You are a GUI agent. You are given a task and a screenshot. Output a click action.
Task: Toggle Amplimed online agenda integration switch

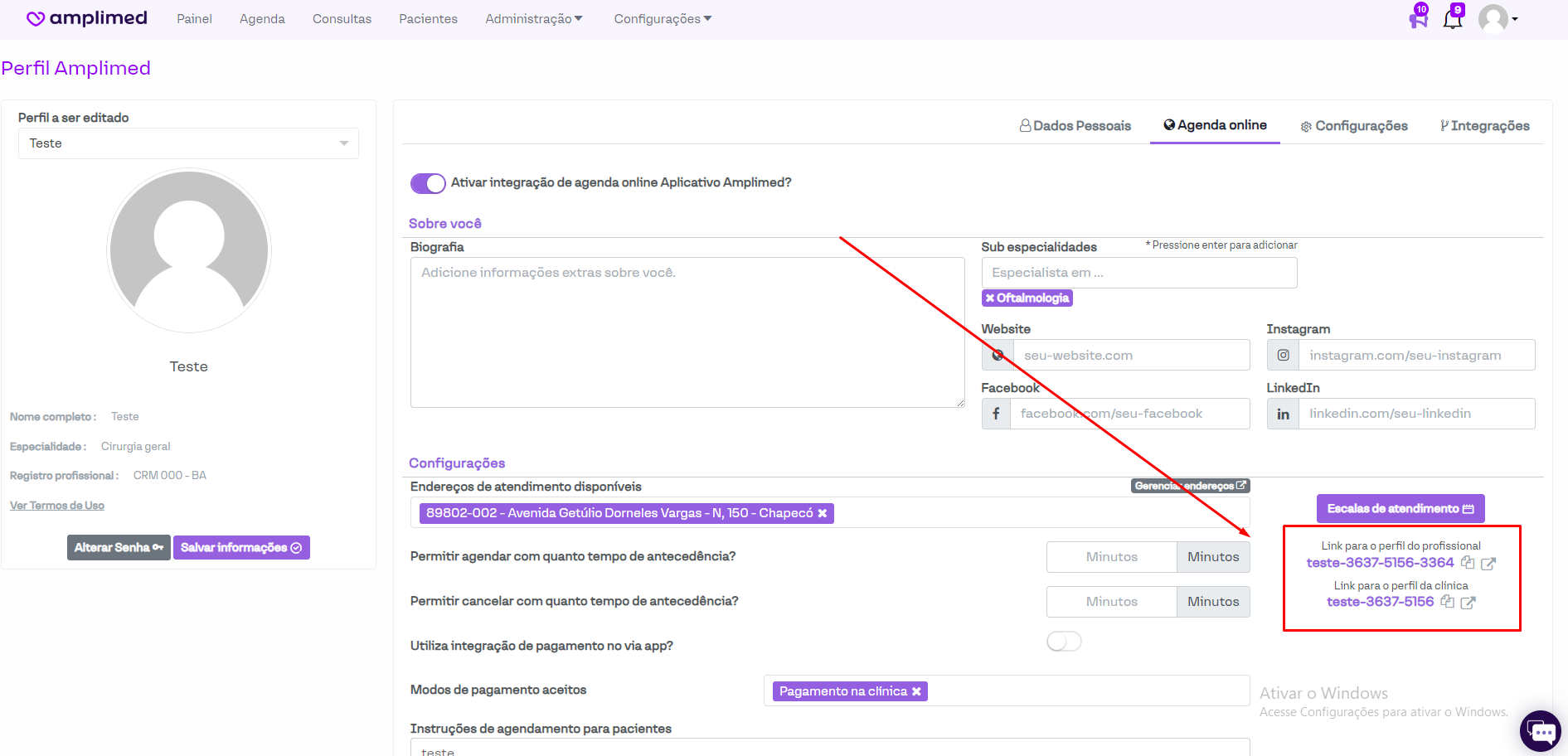coord(428,183)
